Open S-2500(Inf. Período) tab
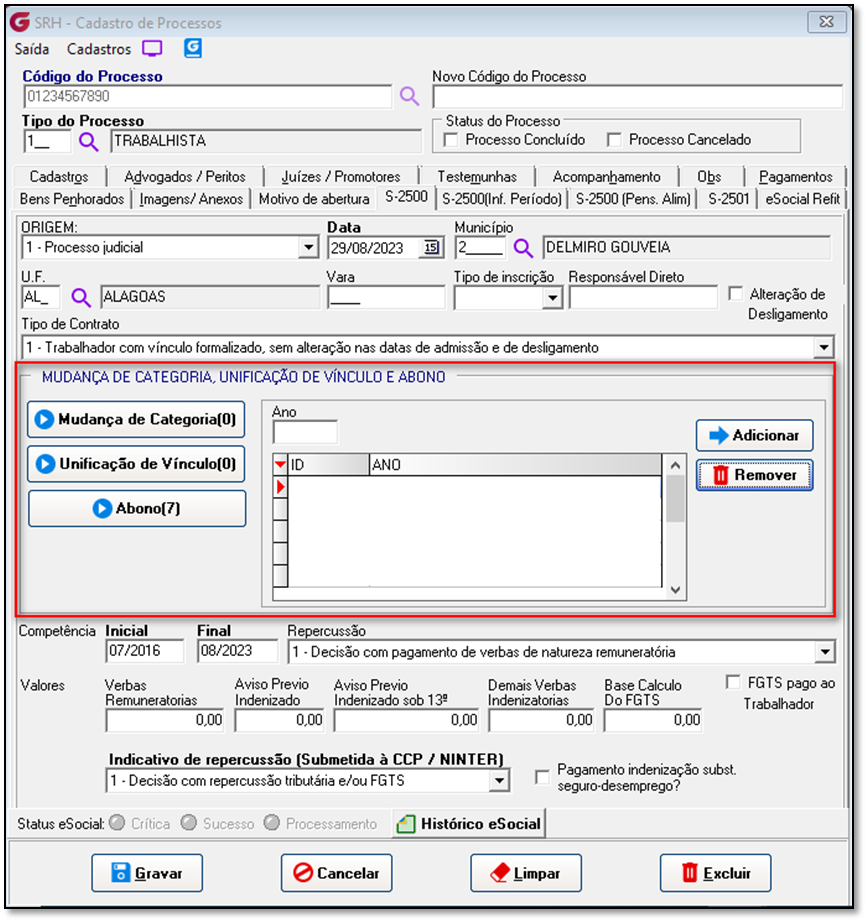Screen dimensions: 867x922 pos(502,199)
